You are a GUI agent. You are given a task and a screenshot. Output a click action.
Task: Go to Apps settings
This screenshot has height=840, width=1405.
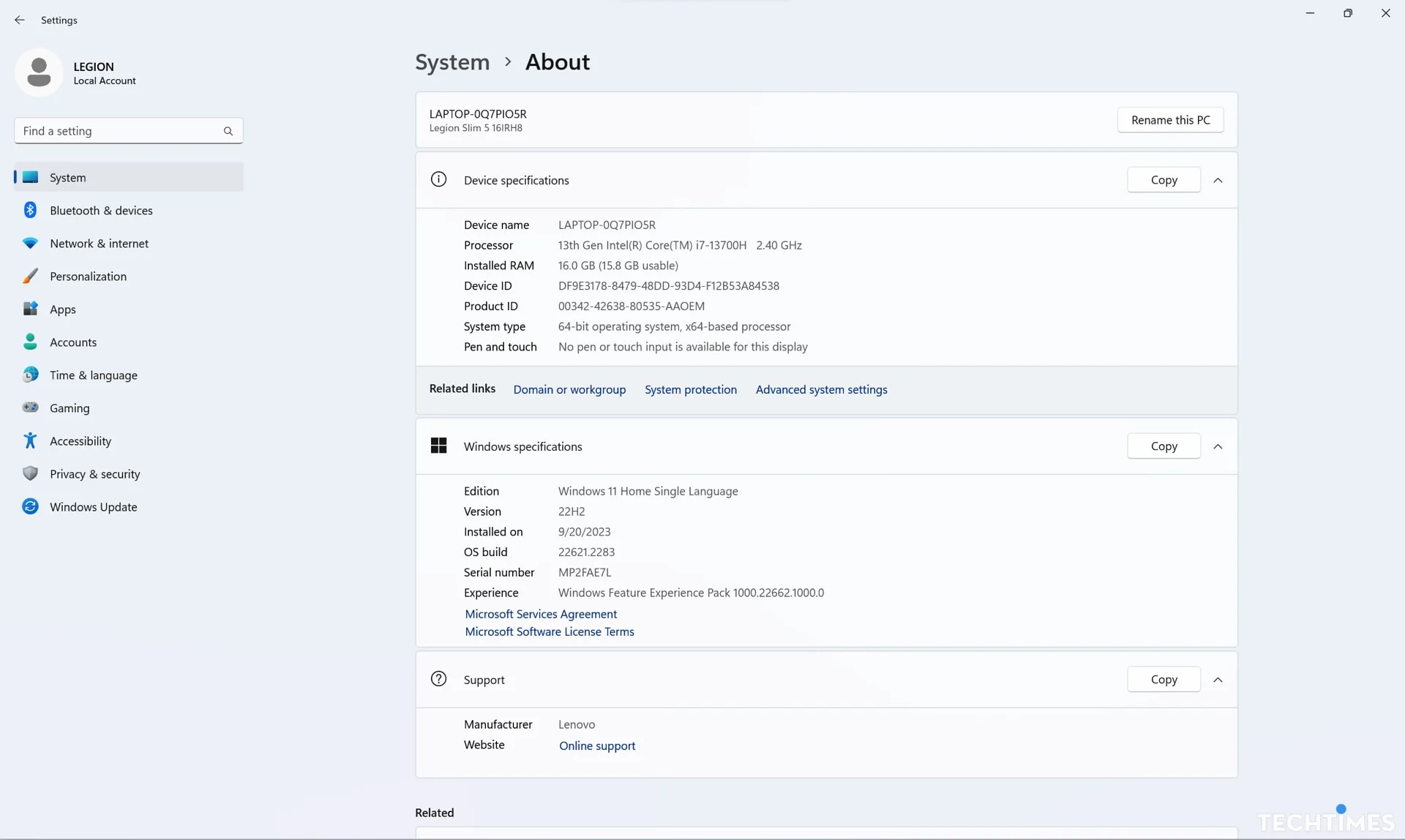(129, 309)
